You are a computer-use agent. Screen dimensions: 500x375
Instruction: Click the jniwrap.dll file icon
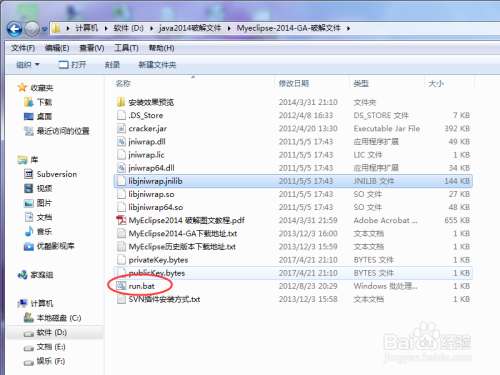121,142
